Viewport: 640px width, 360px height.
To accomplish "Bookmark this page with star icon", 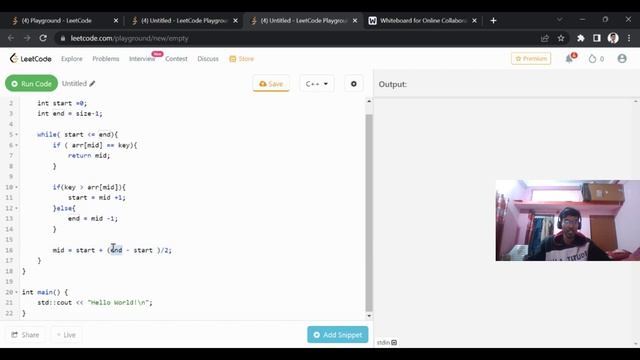I will 561,38.
